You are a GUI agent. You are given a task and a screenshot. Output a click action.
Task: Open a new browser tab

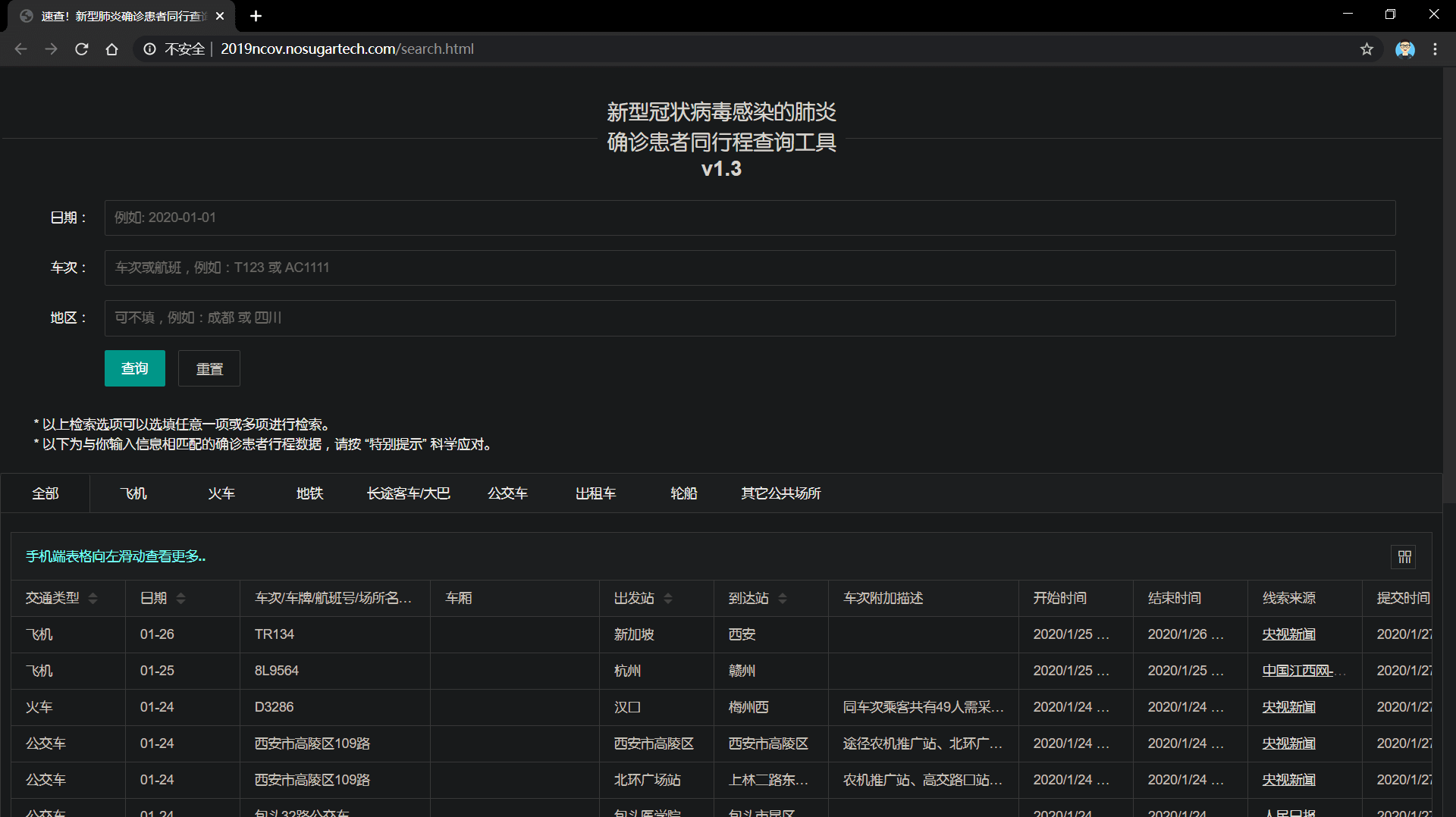coord(256,16)
